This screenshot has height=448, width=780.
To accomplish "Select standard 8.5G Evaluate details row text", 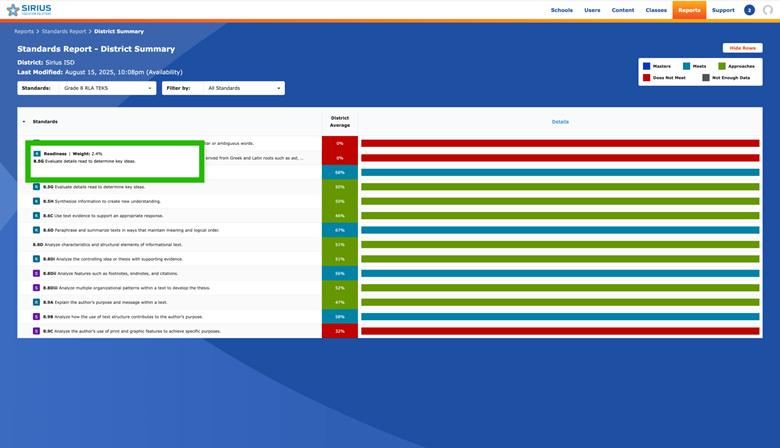I will 94,187.
